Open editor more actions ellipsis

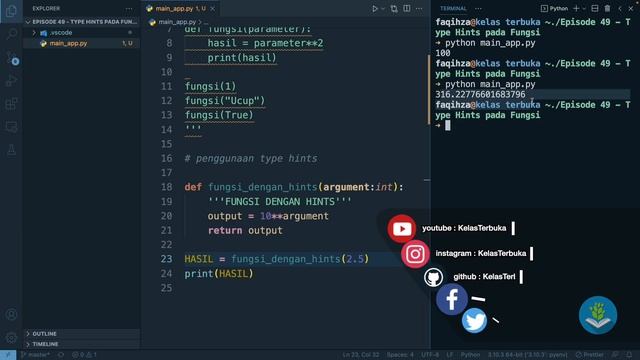419,9
